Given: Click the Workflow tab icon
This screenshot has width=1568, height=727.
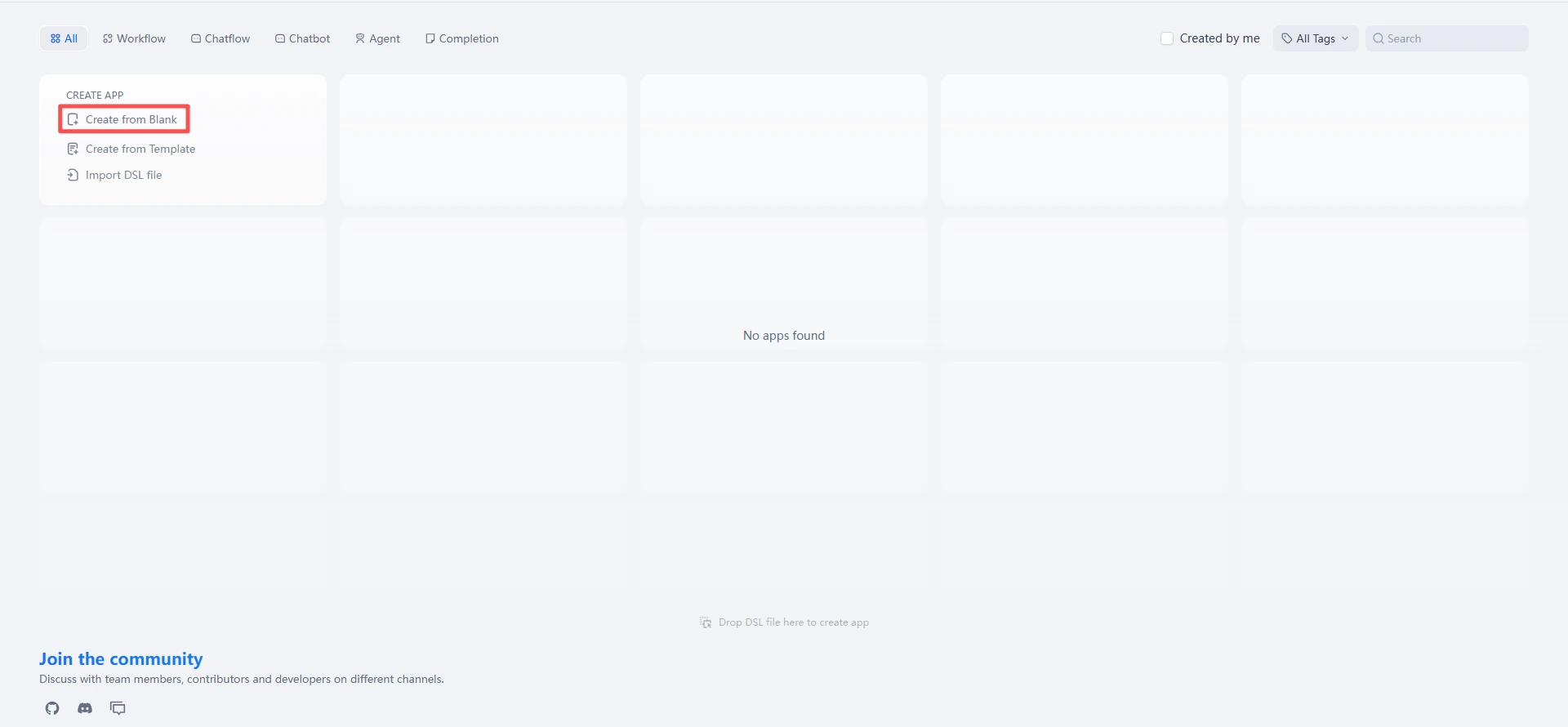Looking at the screenshot, I should [x=108, y=38].
